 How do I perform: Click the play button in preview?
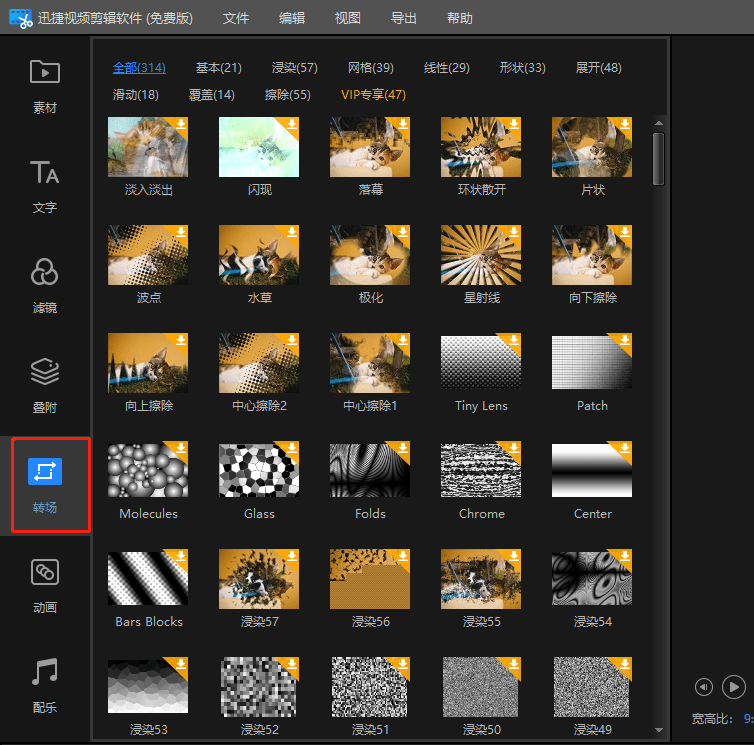(x=734, y=687)
